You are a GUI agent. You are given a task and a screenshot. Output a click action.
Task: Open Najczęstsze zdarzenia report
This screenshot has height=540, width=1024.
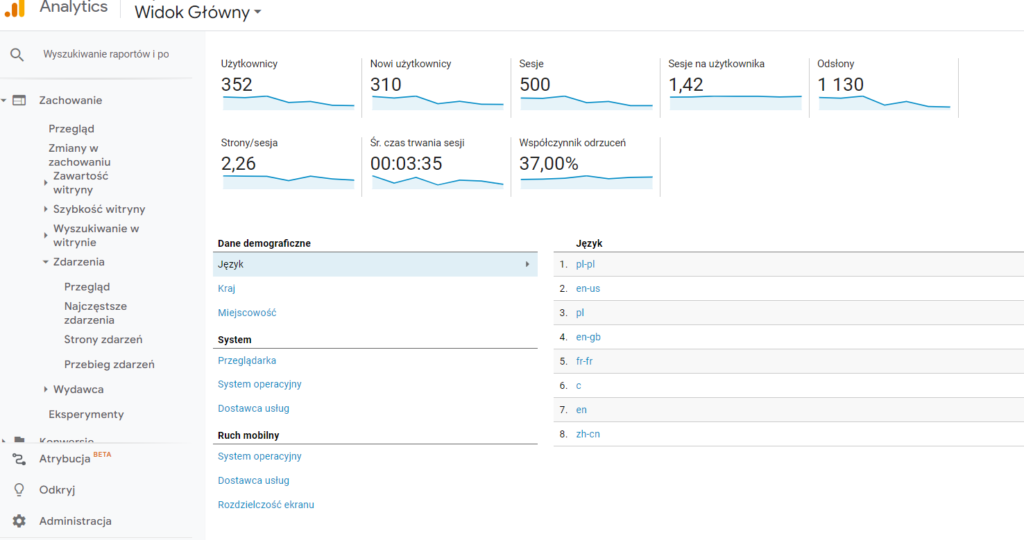95,313
